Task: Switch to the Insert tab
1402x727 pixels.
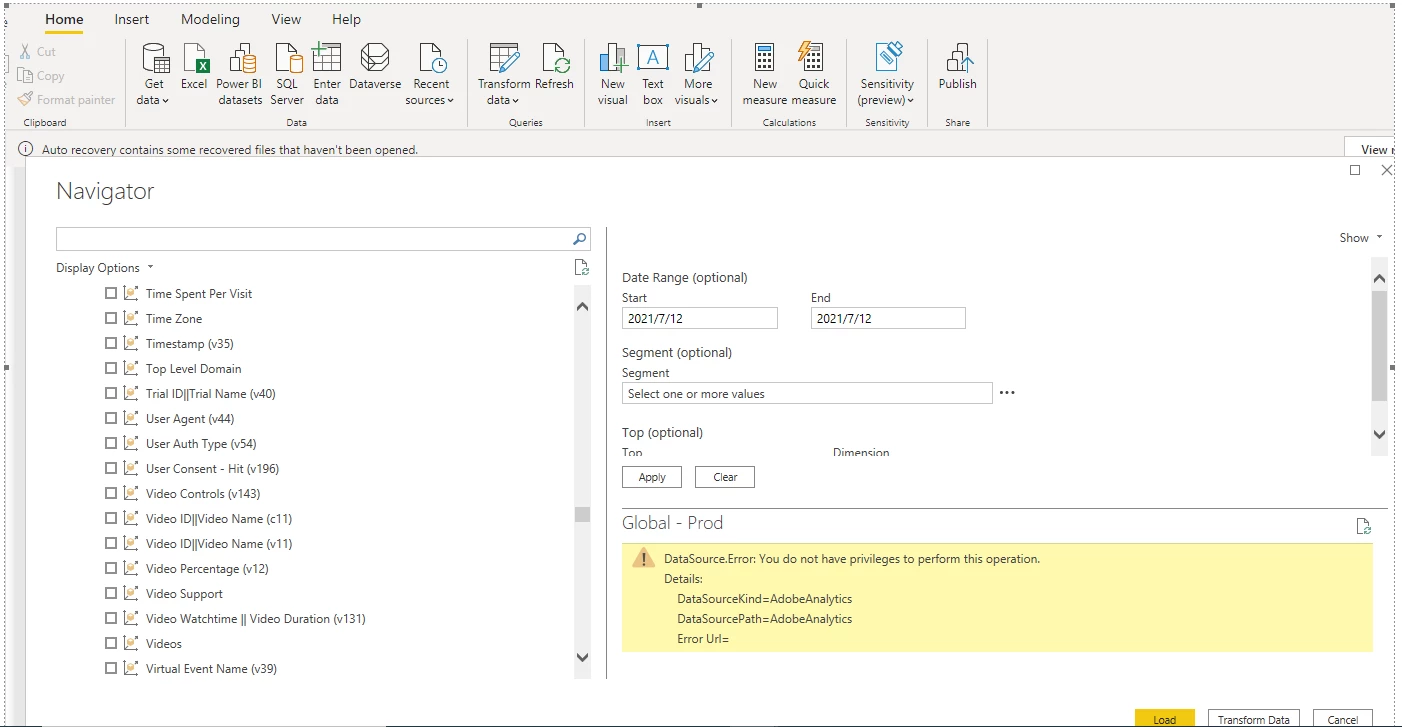Action: tap(132, 19)
